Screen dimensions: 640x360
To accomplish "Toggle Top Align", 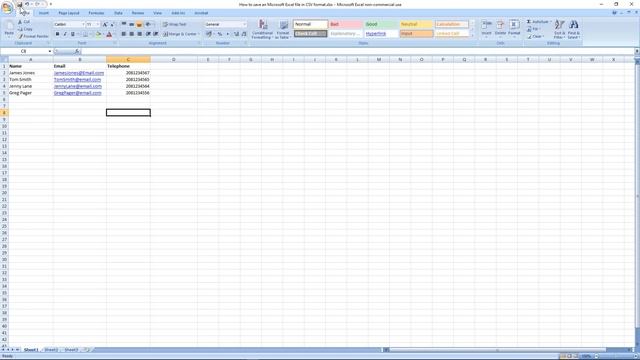I will 124,24.
